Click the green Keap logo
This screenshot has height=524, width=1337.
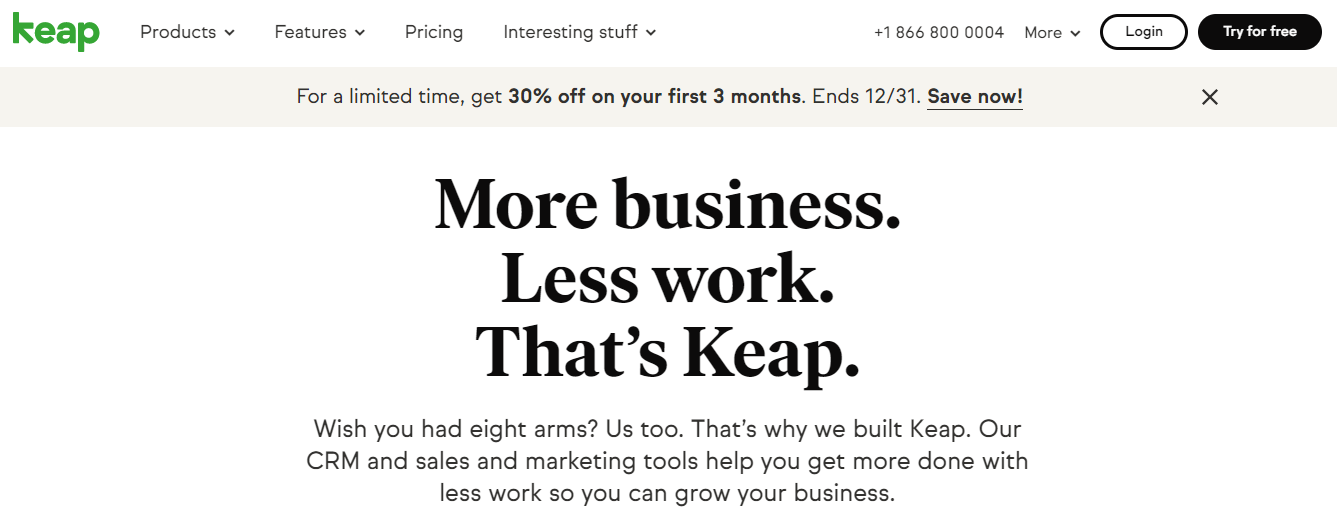tap(56, 31)
